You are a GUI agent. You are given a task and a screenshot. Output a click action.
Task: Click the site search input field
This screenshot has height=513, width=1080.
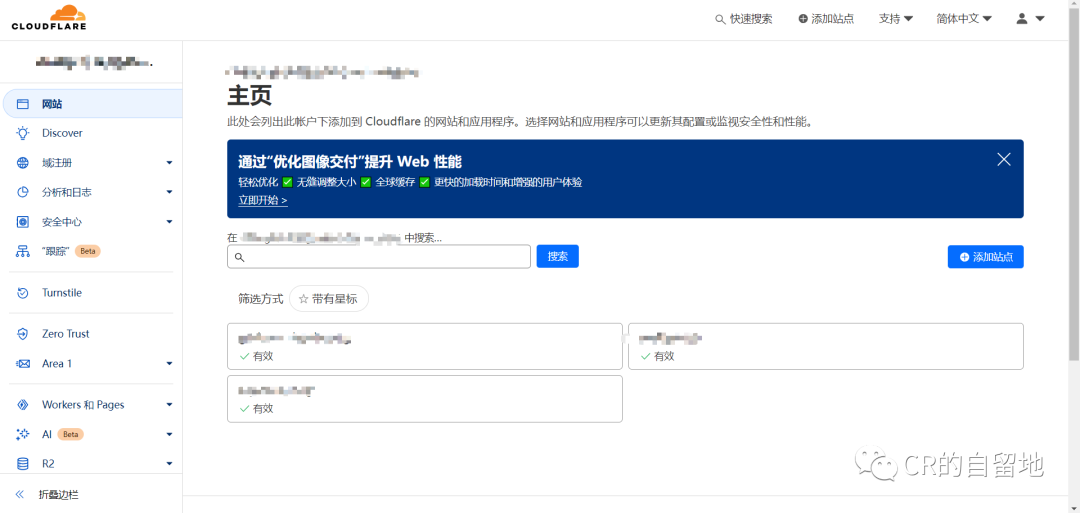385,257
